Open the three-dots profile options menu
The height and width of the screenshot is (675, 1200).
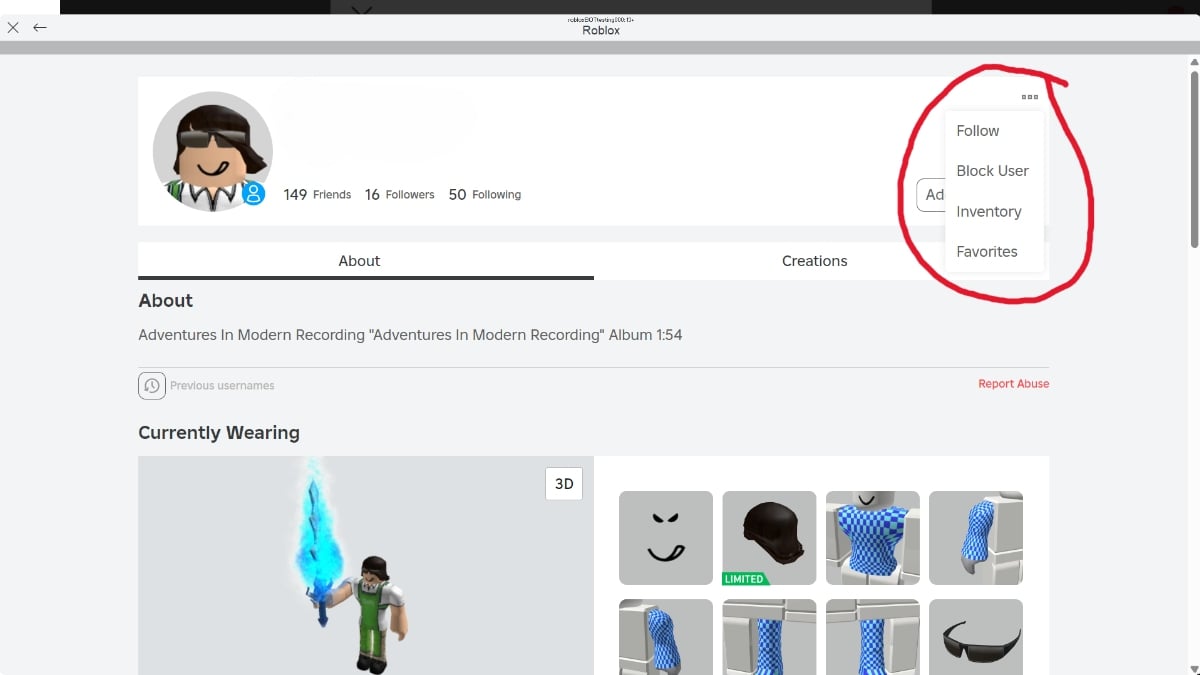(1029, 96)
